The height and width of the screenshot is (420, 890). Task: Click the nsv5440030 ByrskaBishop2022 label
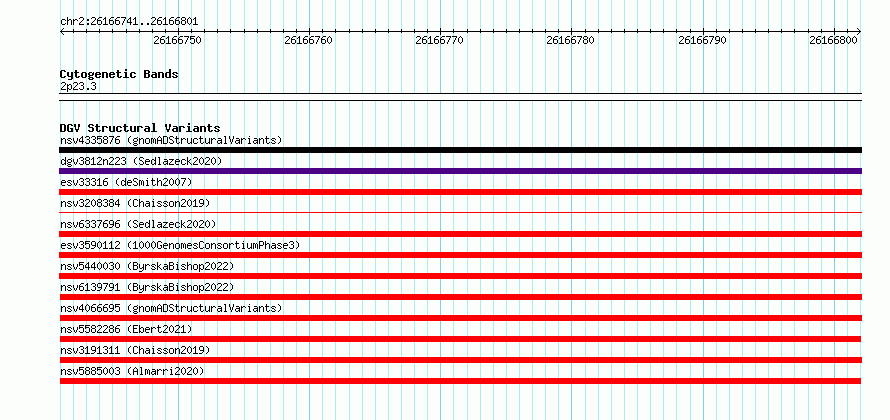[x=147, y=266]
